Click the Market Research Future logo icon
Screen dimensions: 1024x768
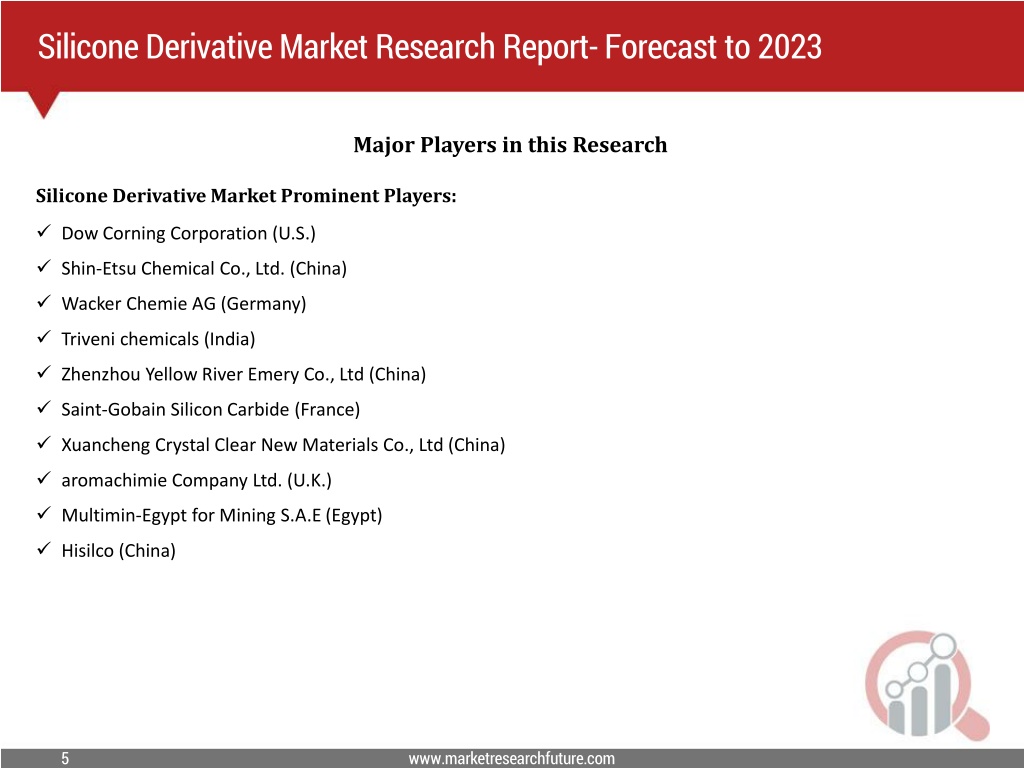[x=927, y=684]
